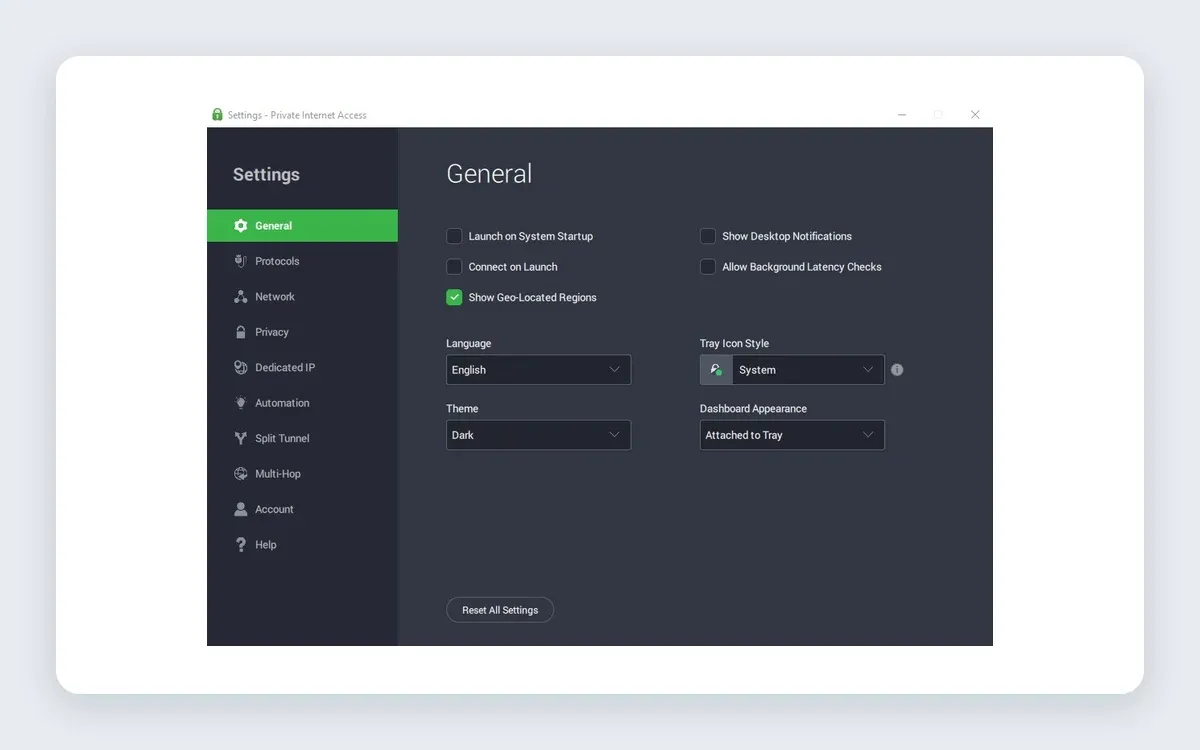Click the Privacy padlock icon
This screenshot has width=1200, height=750.
pos(240,332)
